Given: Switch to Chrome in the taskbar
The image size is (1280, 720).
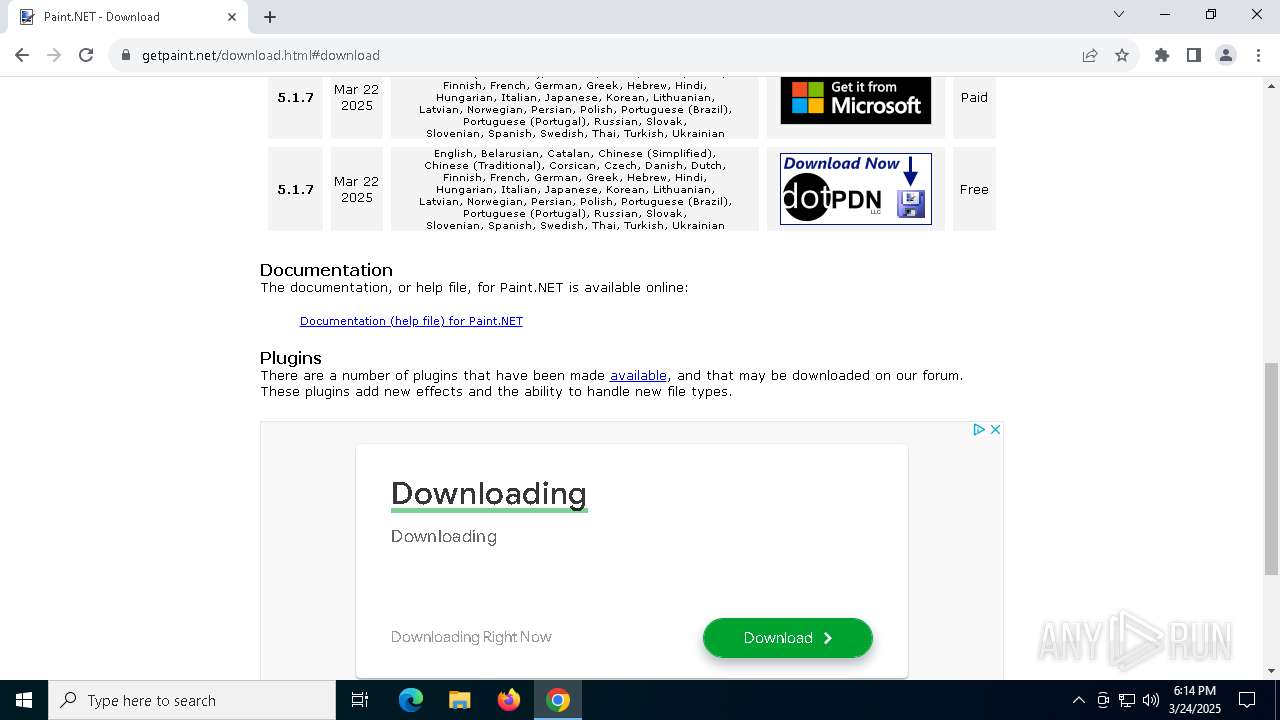Looking at the screenshot, I should tap(558, 700).
